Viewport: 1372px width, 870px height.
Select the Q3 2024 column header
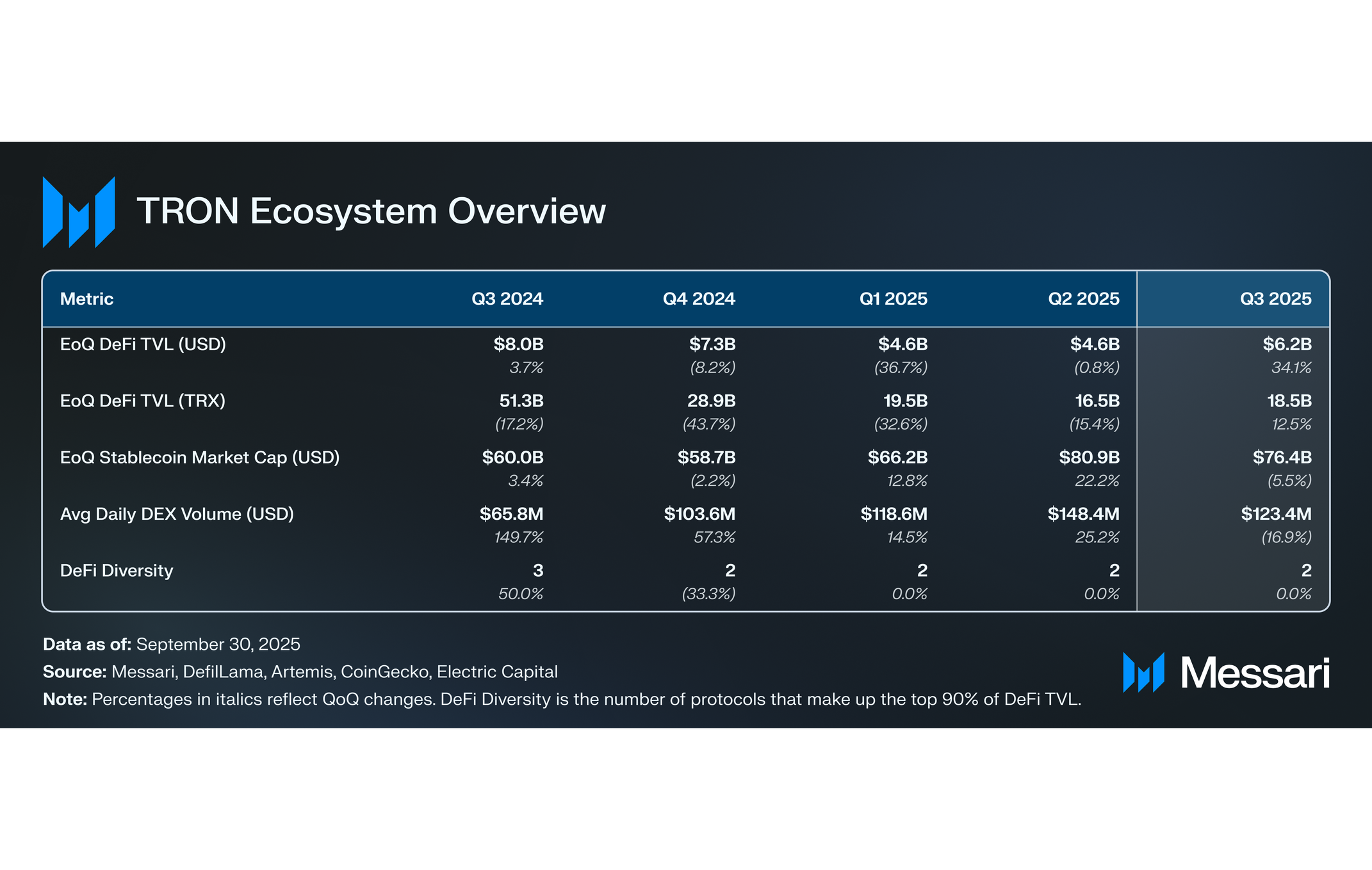click(x=507, y=299)
